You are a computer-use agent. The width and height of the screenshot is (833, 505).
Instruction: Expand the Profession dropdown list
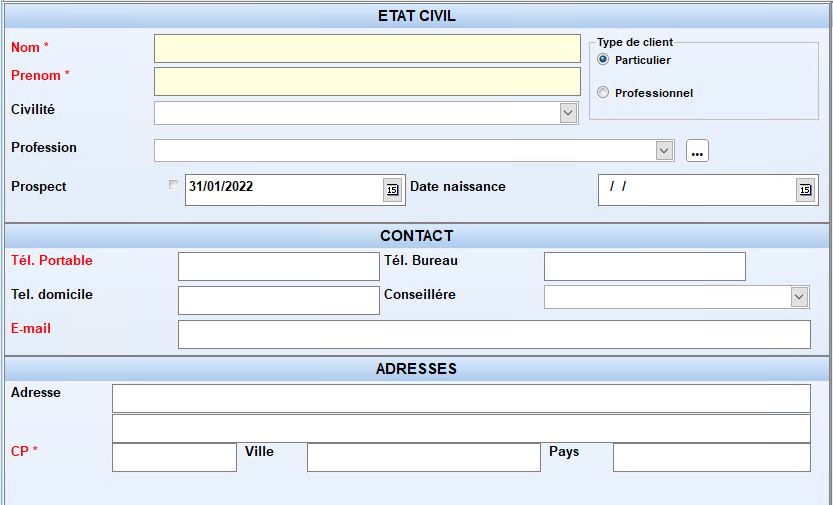coord(664,151)
